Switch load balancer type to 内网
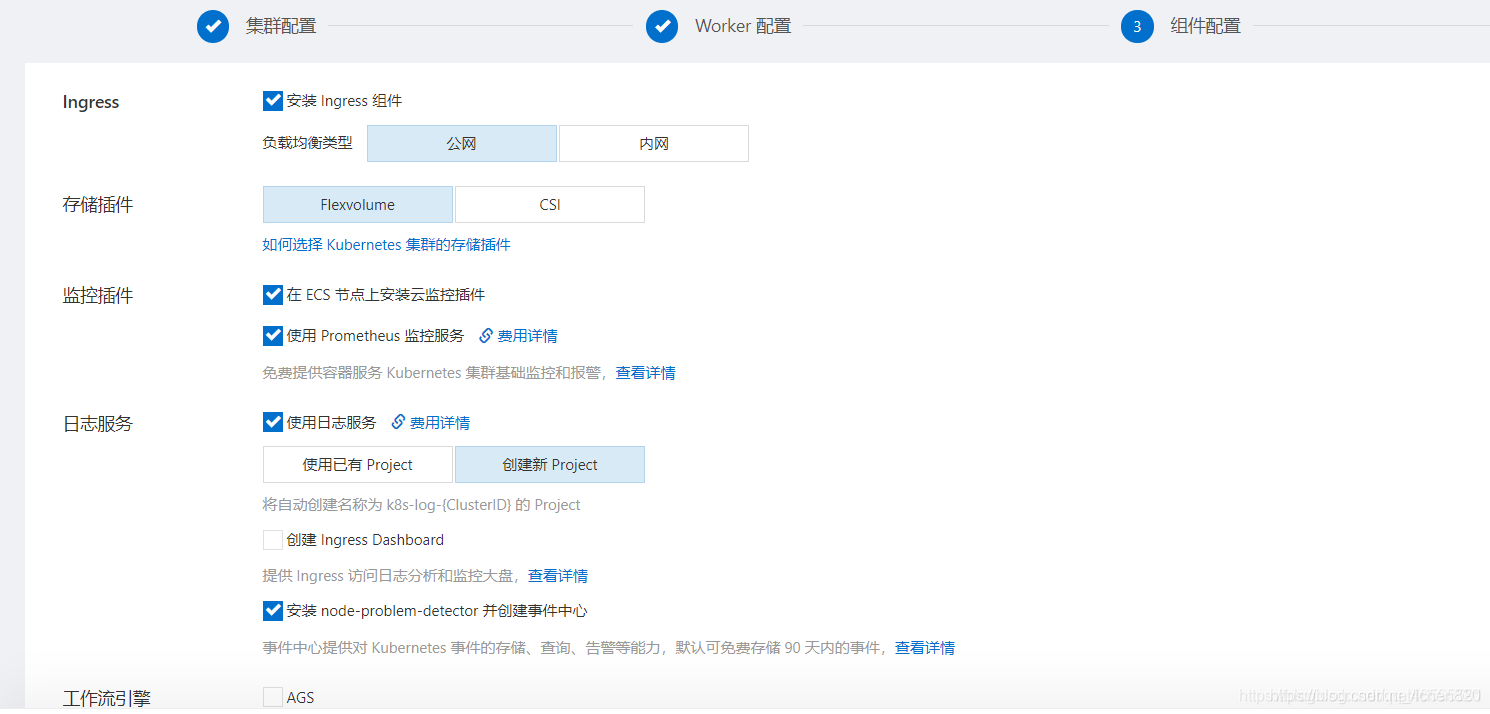This screenshot has width=1490, height=714. [x=653, y=143]
